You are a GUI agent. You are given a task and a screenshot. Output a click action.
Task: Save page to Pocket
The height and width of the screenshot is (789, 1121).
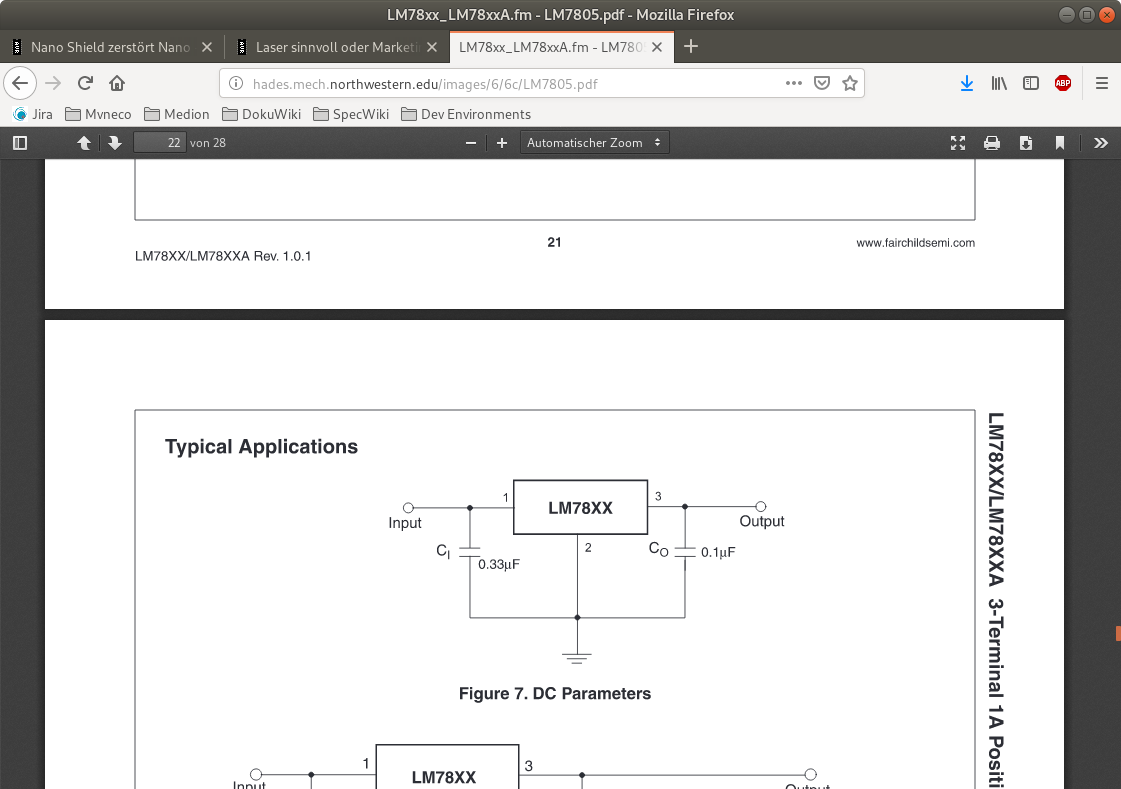822,83
